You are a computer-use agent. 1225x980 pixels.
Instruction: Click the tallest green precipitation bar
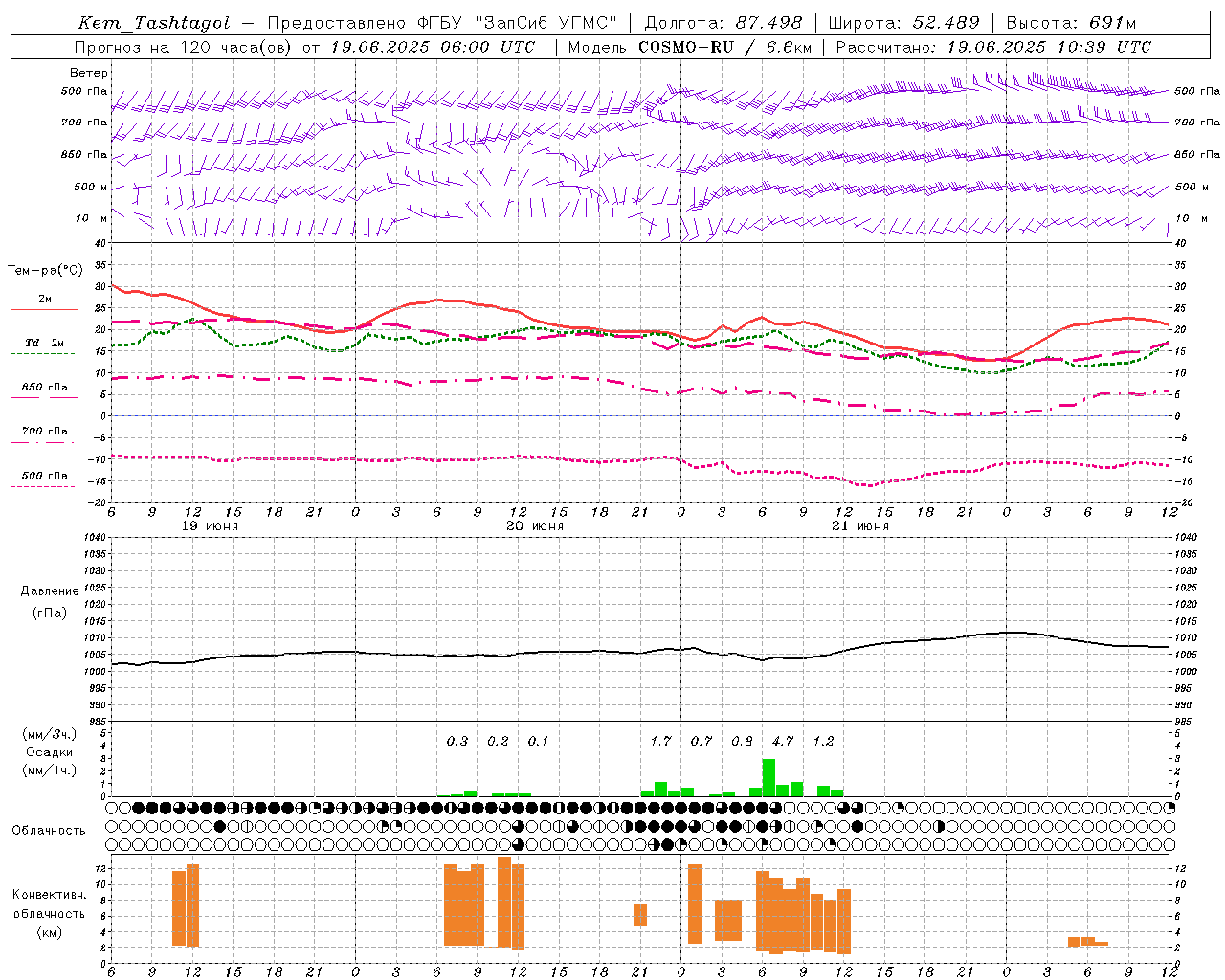point(768,778)
